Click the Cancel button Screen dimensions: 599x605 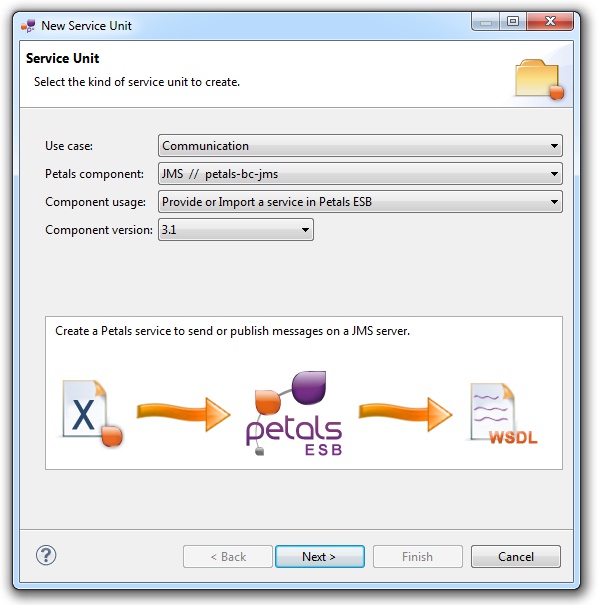click(516, 556)
